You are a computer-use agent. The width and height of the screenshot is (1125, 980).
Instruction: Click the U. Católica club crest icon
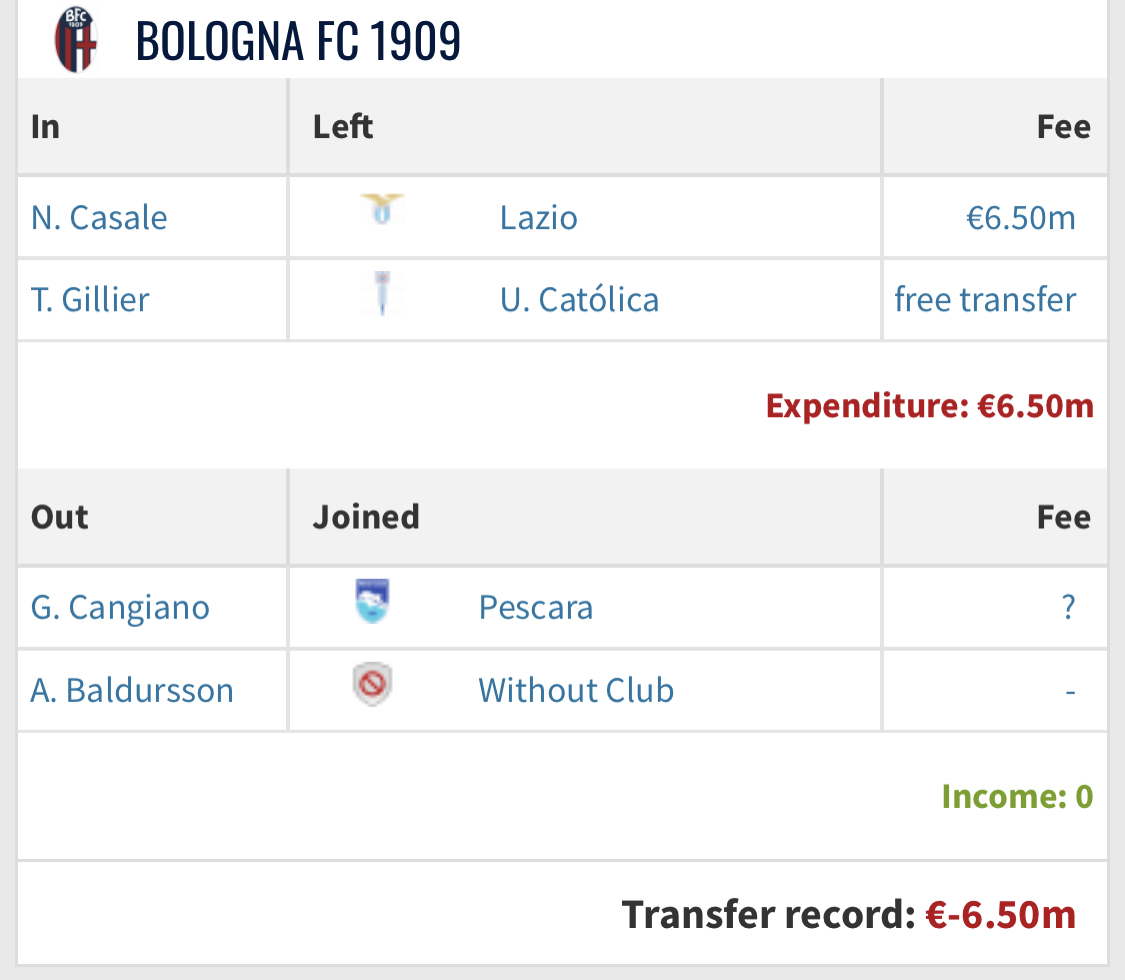[381, 295]
